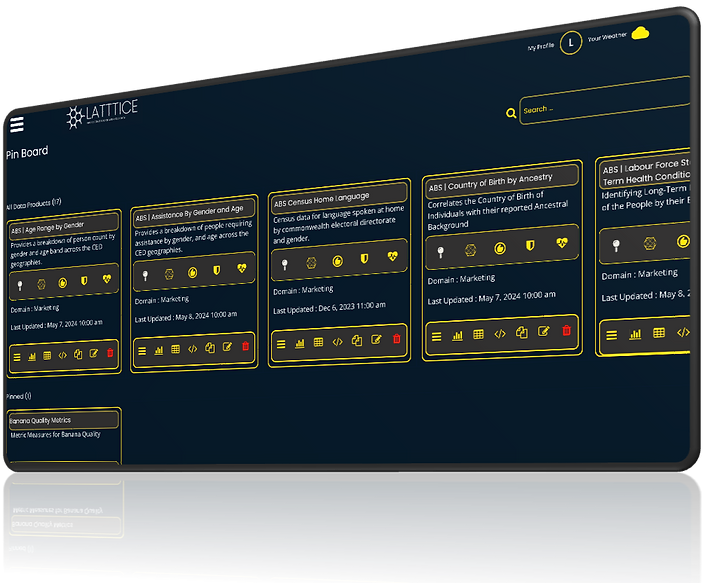Click the shield icon on the Country of Birth by Ancestry card
This screenshot has width=705, height=583.
coord(531,245)
